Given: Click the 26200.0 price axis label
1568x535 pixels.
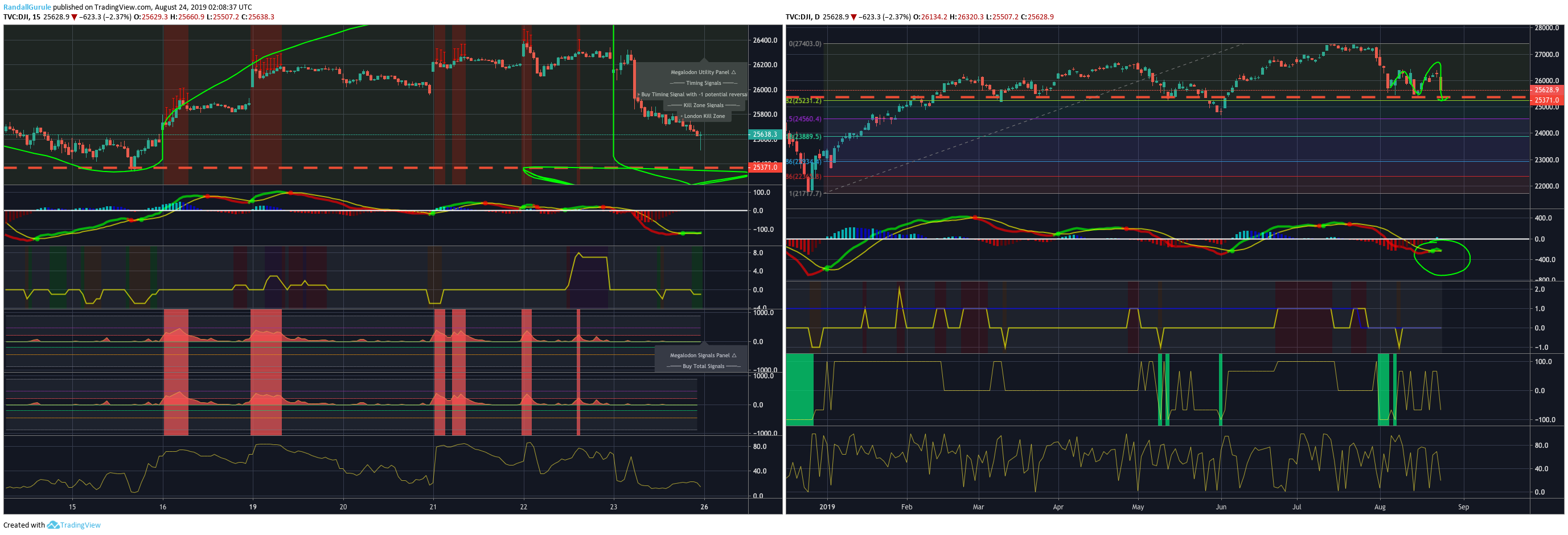Looking at the screenshot, I should (765, 64).
